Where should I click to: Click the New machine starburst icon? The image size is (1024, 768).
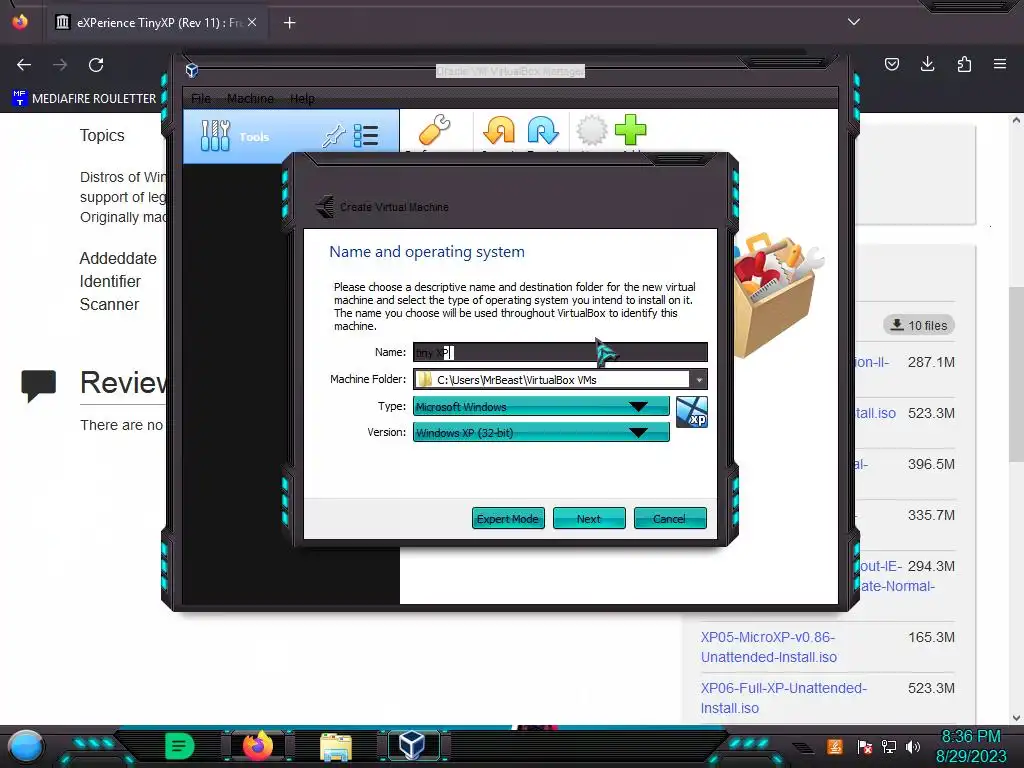592,129
